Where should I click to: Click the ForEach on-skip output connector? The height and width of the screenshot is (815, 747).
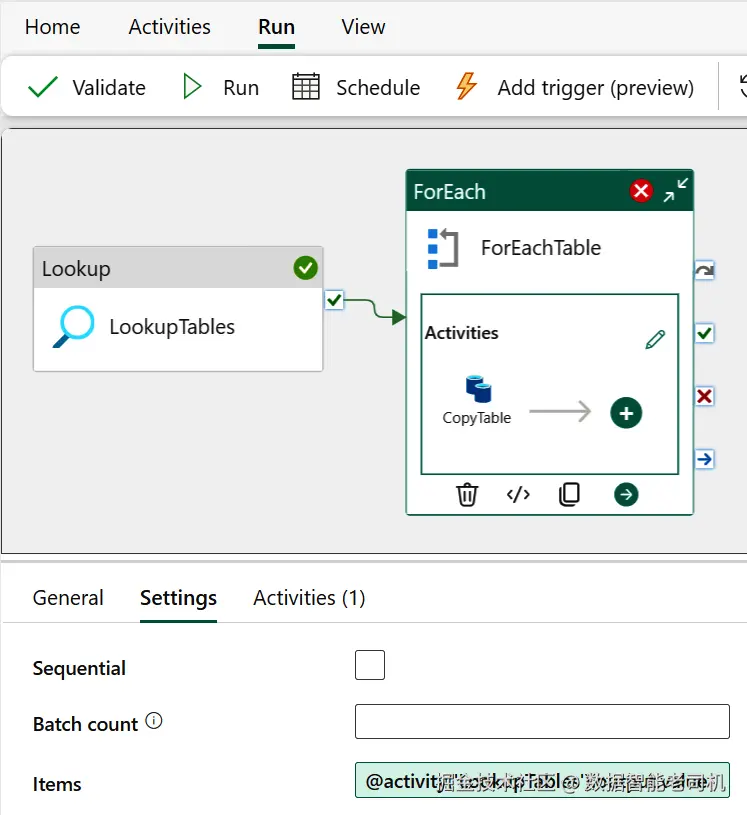pos(704,271)
